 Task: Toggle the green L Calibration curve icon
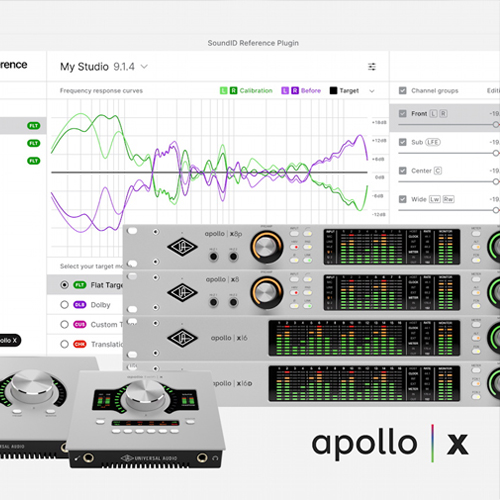pyautogui.click(x=224, y=91)
